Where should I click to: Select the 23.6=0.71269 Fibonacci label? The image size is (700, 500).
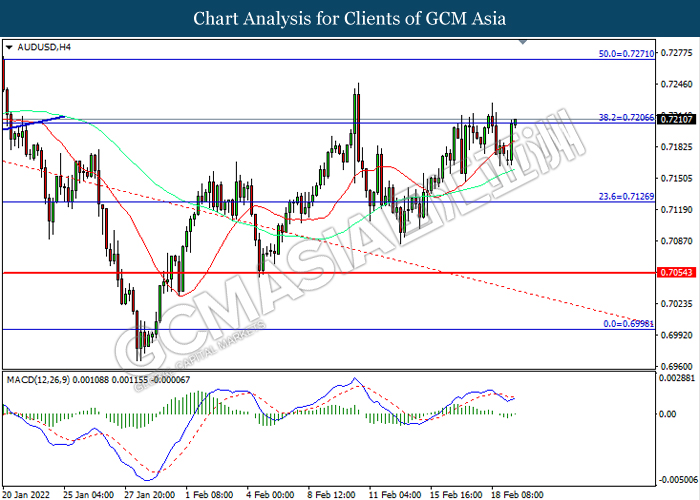point(626,196)
